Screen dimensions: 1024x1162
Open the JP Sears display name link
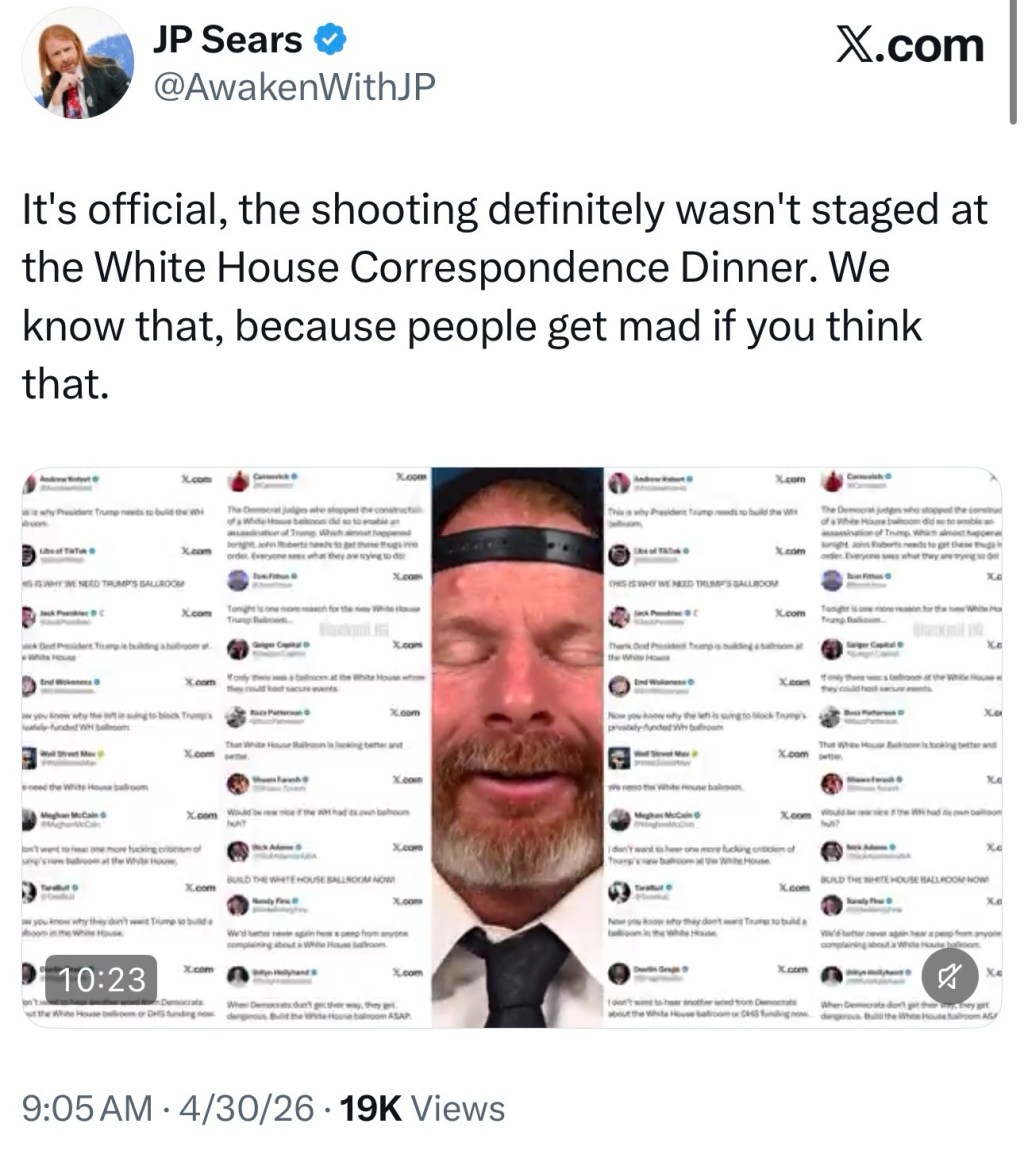227,41
